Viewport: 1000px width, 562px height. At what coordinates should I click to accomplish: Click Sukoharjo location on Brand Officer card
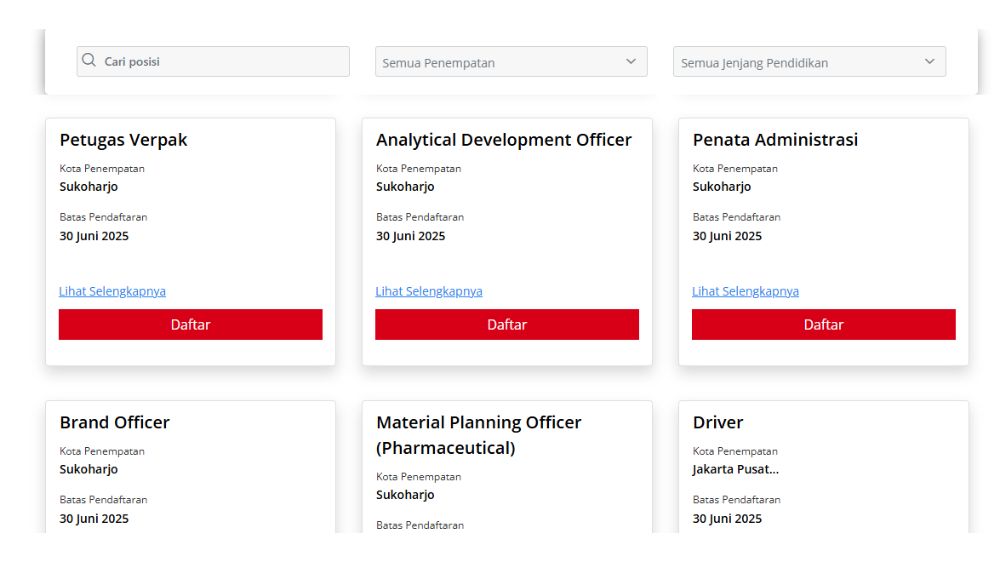pyautogui.click(x=89, y=469)
